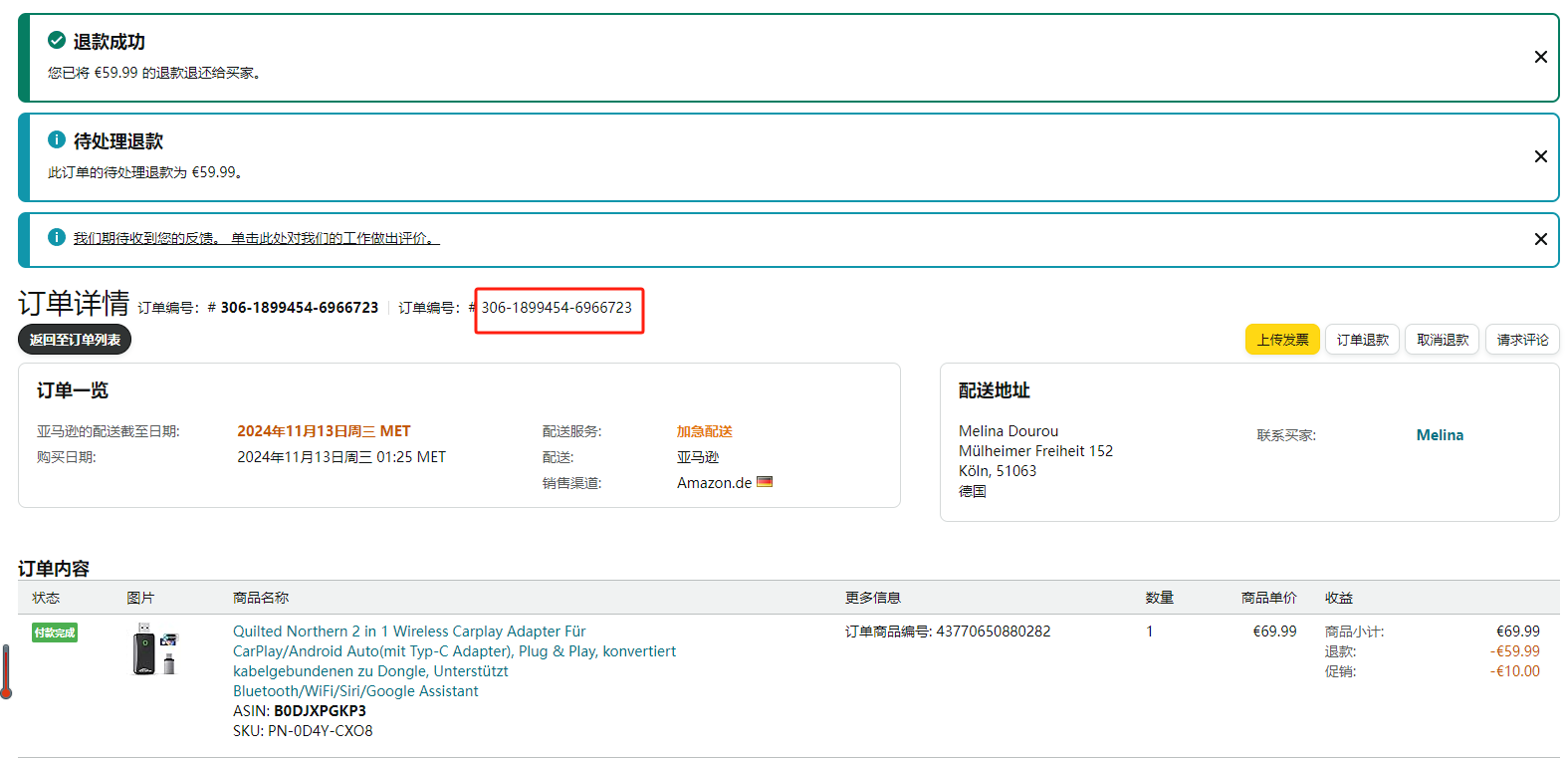Click the German flag next to Amazon.de
This screenshot has height=759, width=1568.
coord(765,482)
